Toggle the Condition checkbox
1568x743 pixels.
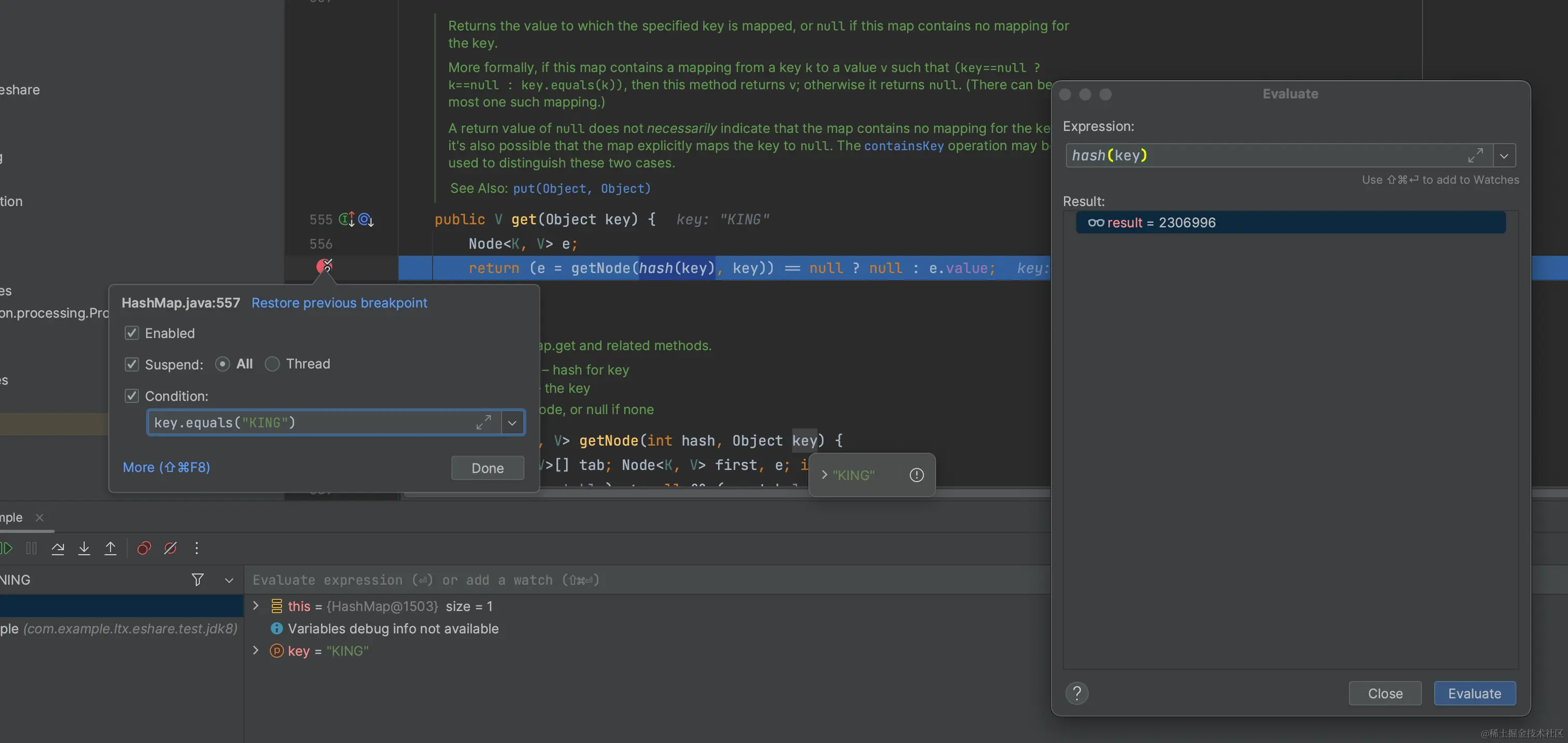[x=132, y=396]
